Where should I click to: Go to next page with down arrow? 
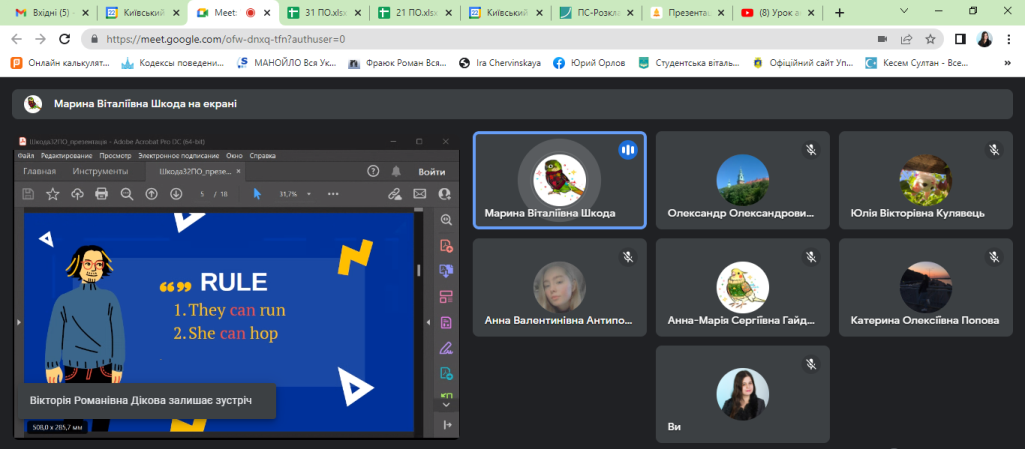click(x=176, y=194)
